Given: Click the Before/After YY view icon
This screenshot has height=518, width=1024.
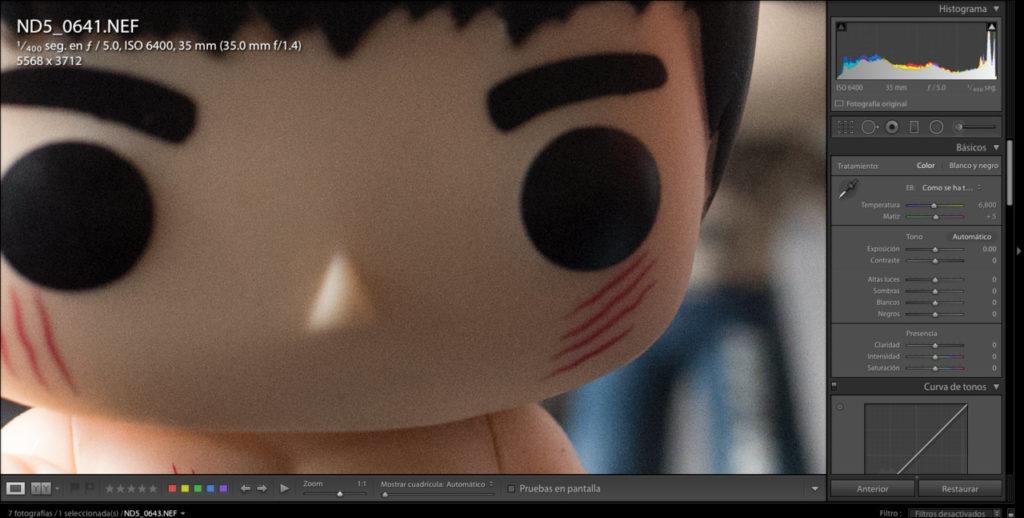Looking at the screenshot, I should (x=40, y=489).
